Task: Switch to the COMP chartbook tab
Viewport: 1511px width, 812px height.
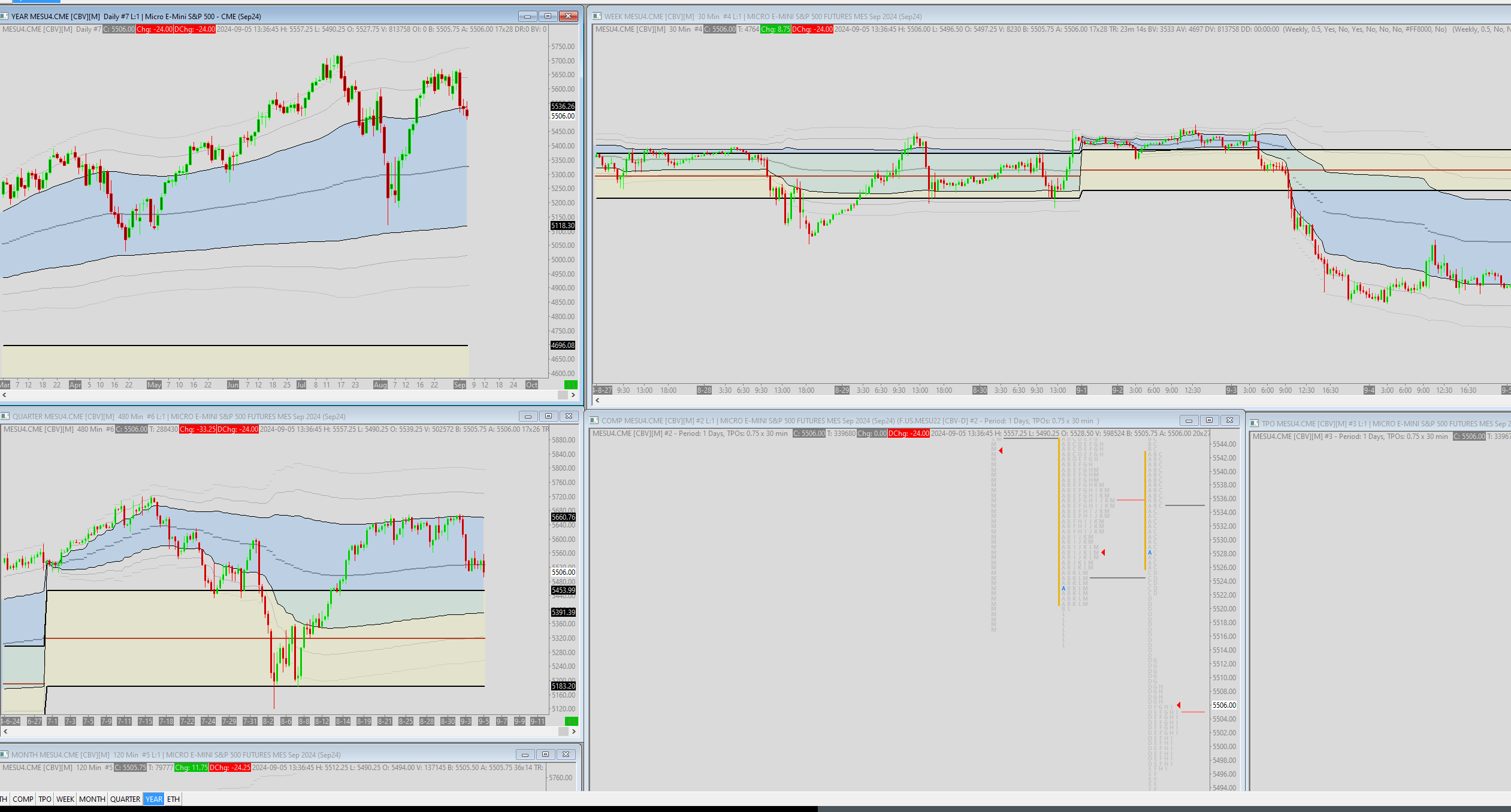Action: (23, 799)
